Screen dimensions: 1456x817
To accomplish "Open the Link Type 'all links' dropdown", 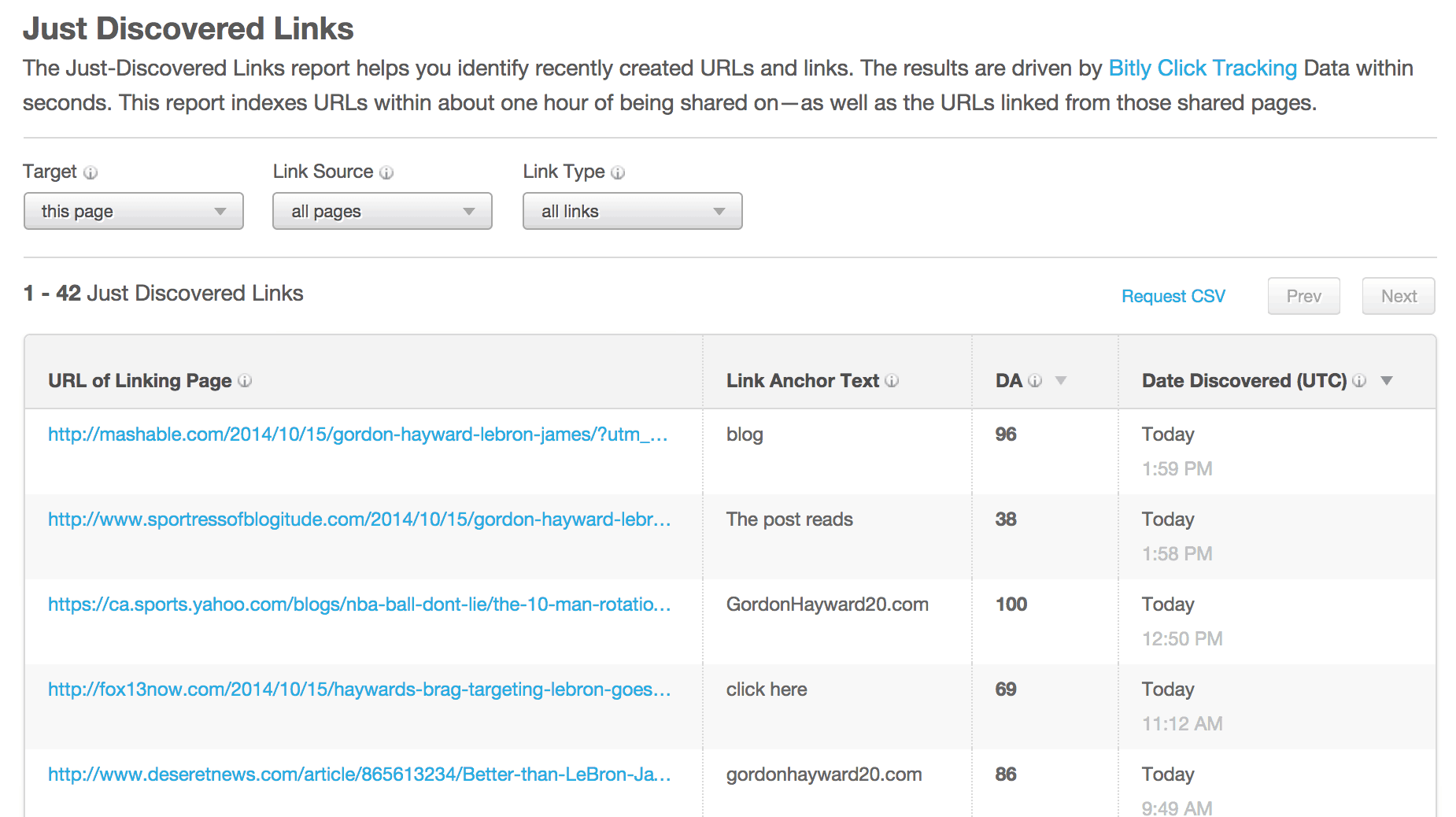I will point(633,211).
